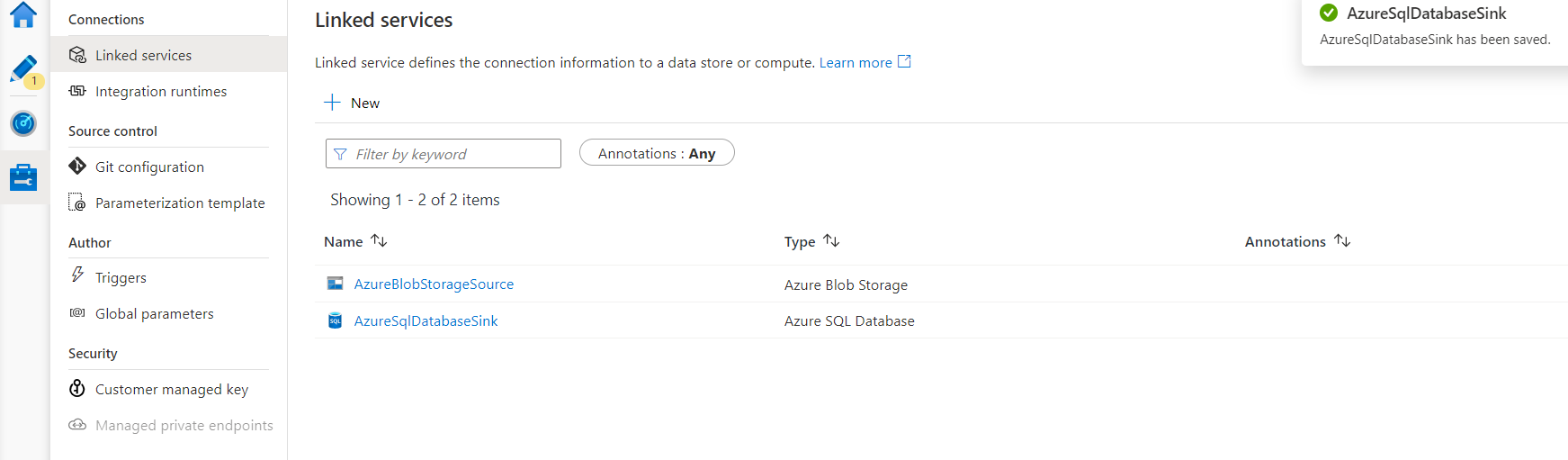Click the green success checkmark in notification

point(1328,13)
